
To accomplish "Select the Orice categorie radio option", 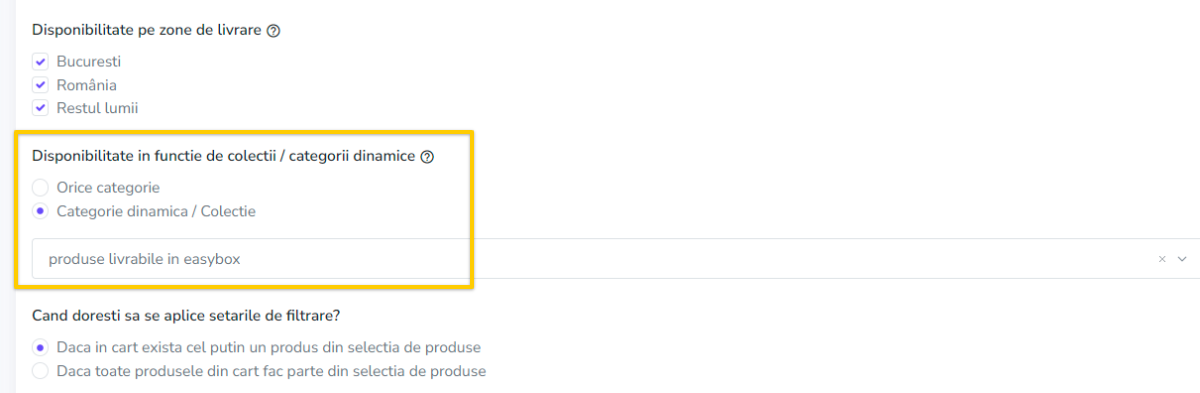I will [x=40, y=187].
